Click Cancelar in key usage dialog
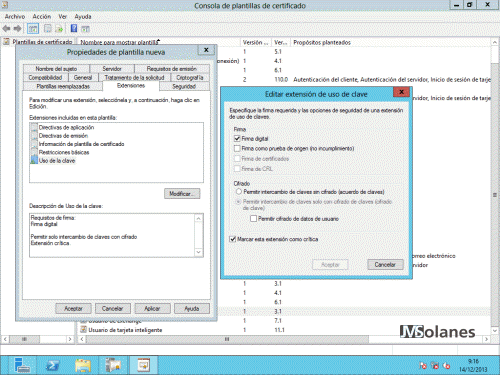The height and width of the screenshot is (375, 500). [x=385, y=264]
